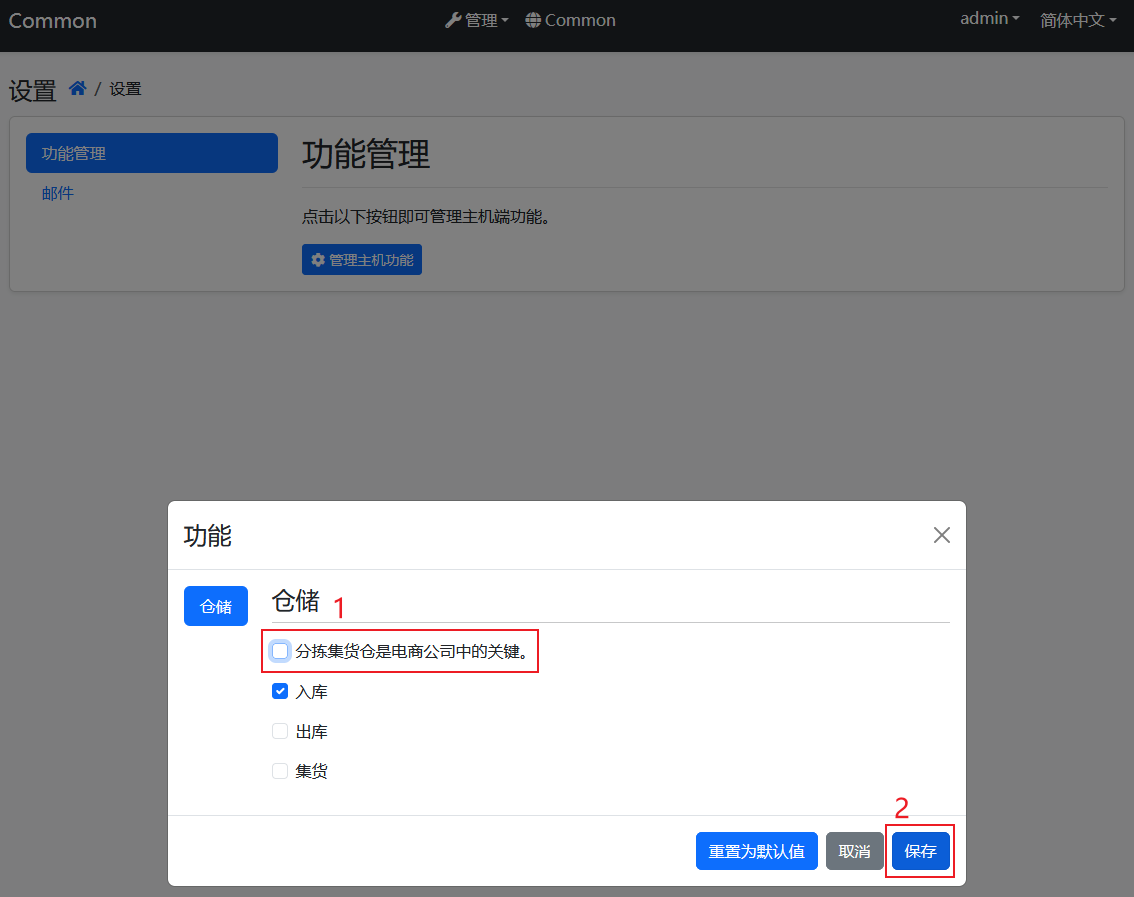1134x897 pixels.
Task: Click the 入库 label text
Action: coord(312,692)
